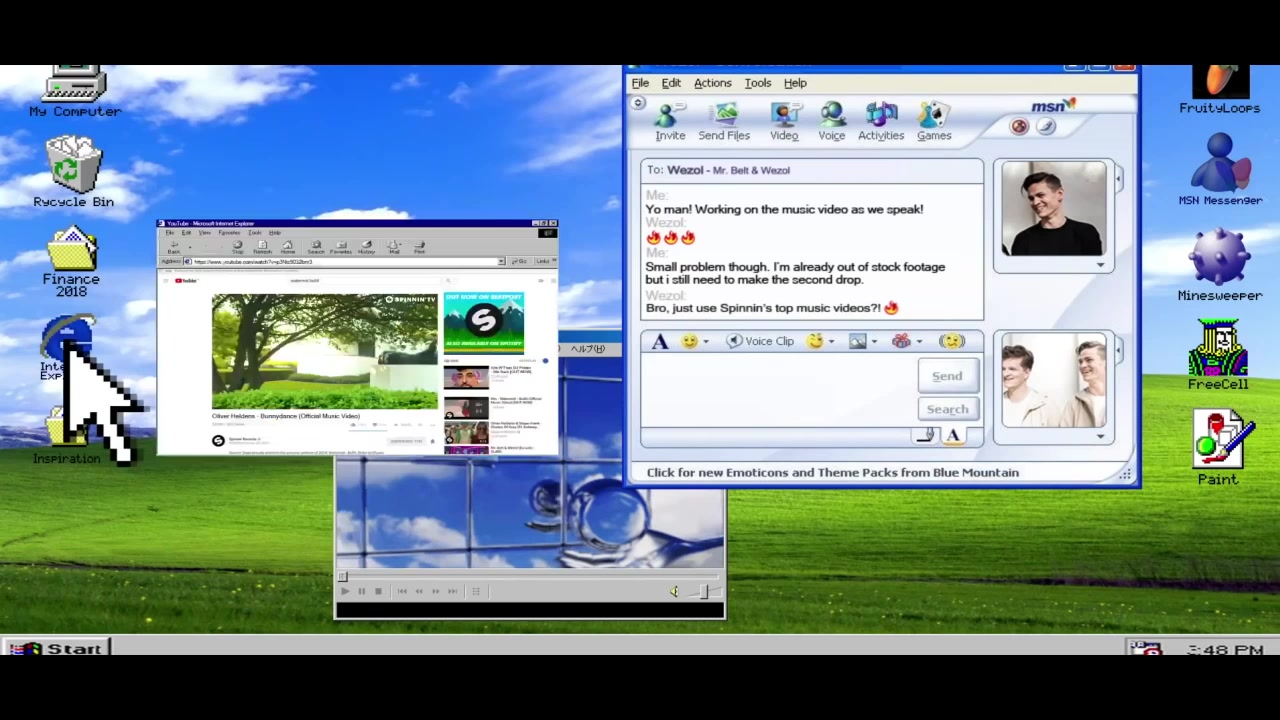Open the Help menu in MSN
This screenshot has width=1280, height=720.
[795, 83]
